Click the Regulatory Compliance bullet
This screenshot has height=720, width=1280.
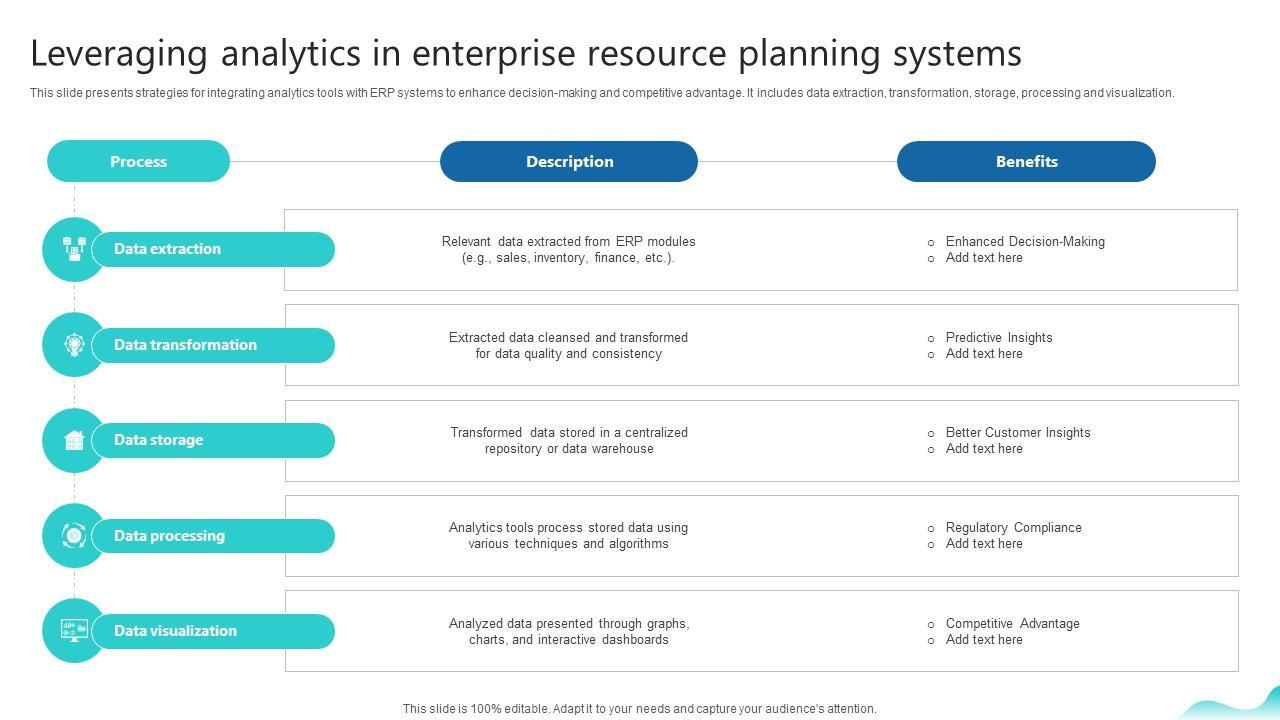tap(1013, 527)
